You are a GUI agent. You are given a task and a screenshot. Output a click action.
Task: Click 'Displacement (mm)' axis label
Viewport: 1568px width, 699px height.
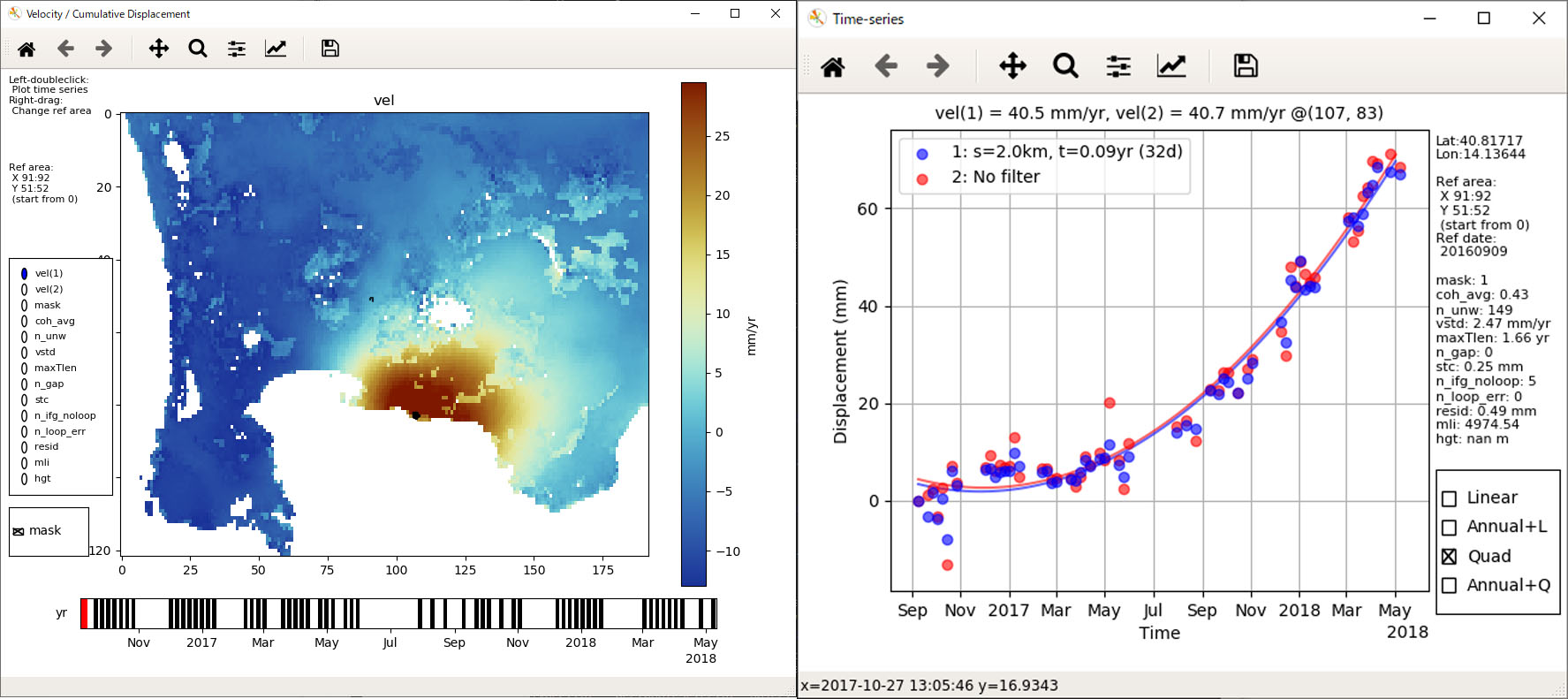click(x=840, y=361)
